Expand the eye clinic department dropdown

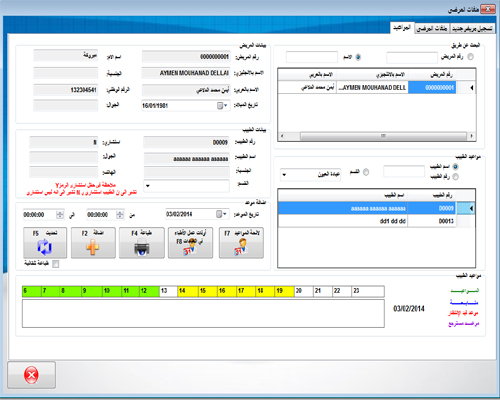pyautogui.click(x=284, y=175)
